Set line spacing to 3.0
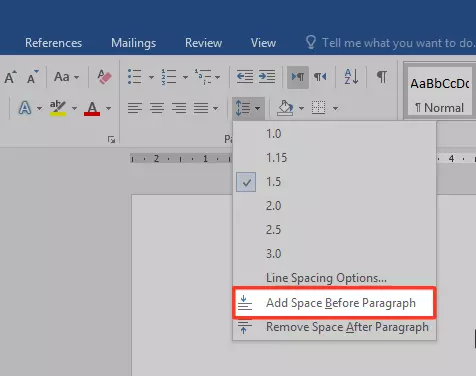The image size is (476, 376). pyautogui.click(x=334, y=254)
